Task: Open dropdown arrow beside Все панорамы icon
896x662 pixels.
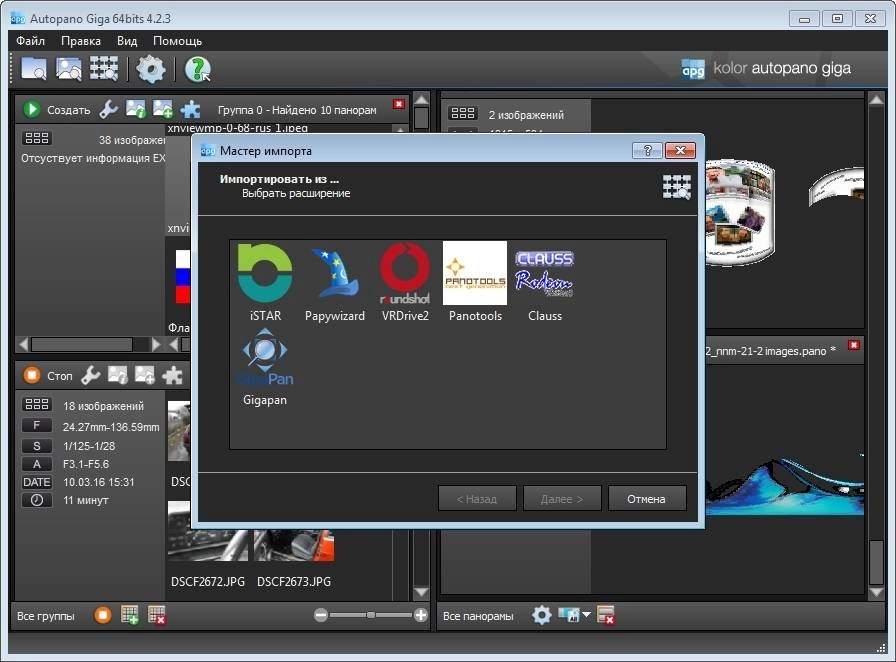Action: coord(586,615)
